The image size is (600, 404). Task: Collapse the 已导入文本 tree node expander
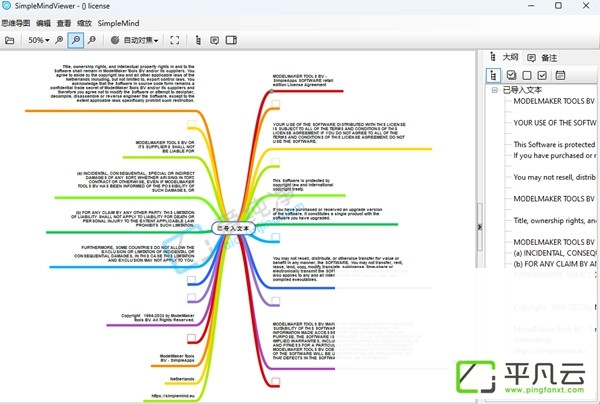[494, 90]
